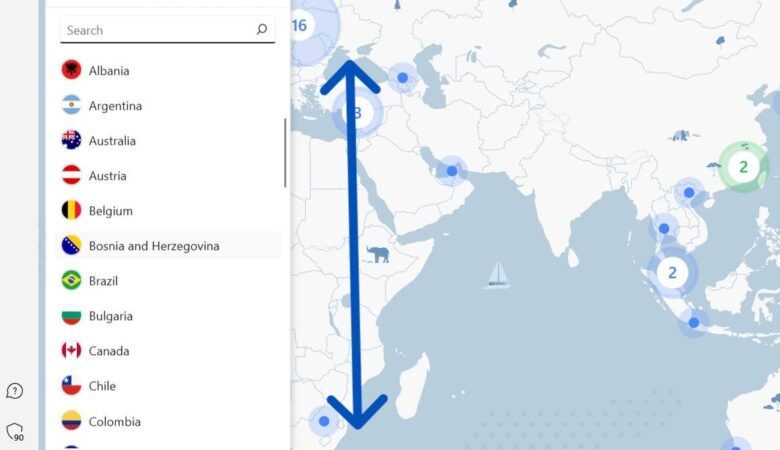The image size is (780, 450).
Task: Open the shield icon labeled 90
Action: [x=15, y=432]
